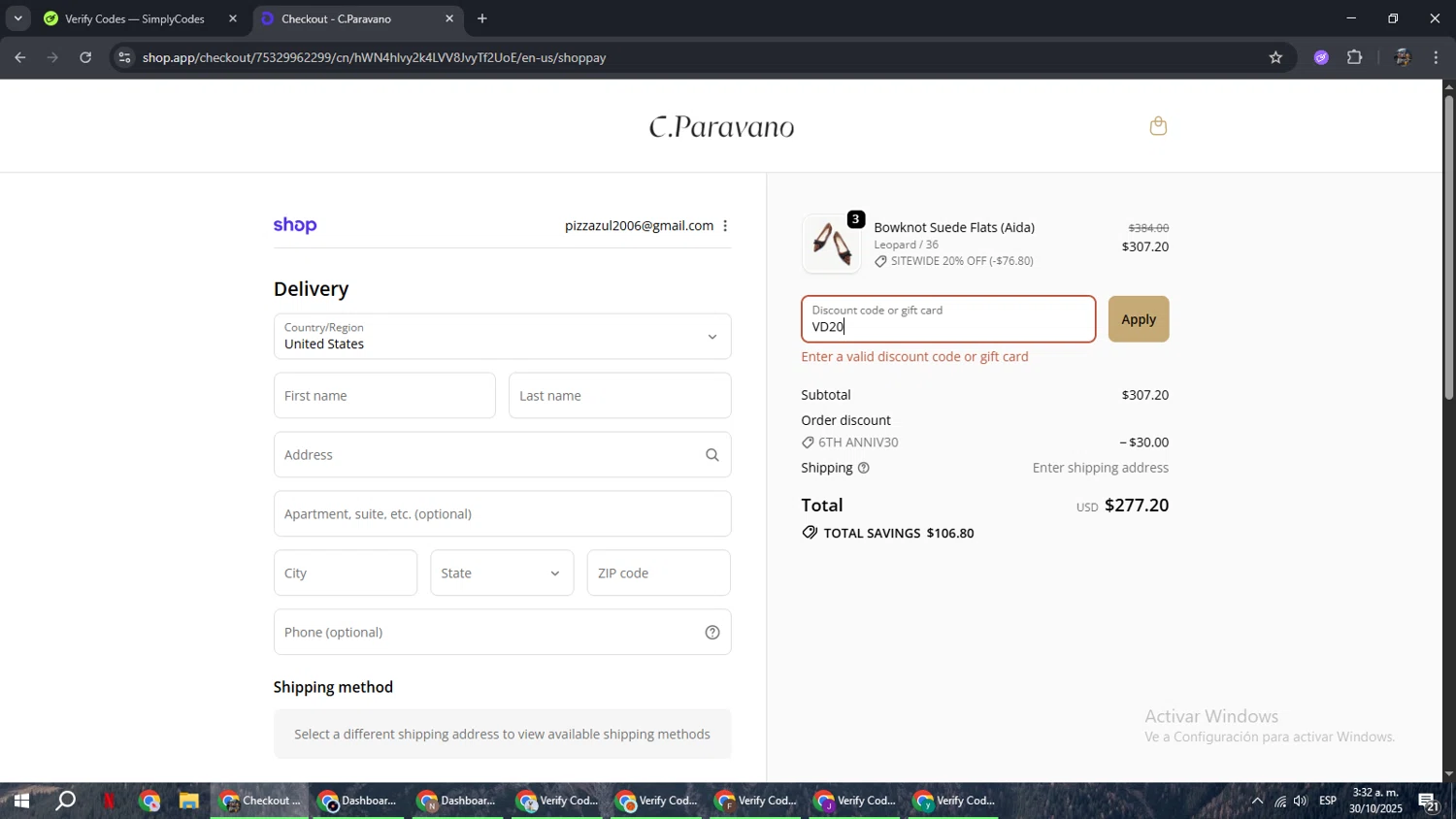This screenshot has height=819, width=1456.
Task: Click the phone field help question icon
Action: 712,633
